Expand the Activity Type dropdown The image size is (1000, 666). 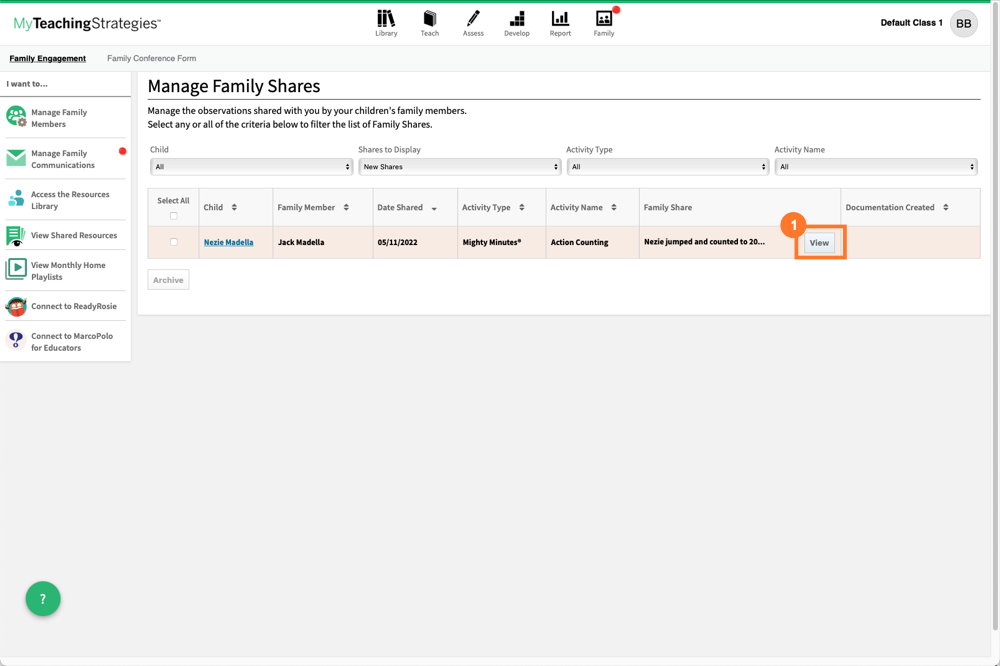pyautogui.click(x=665, y=166)
